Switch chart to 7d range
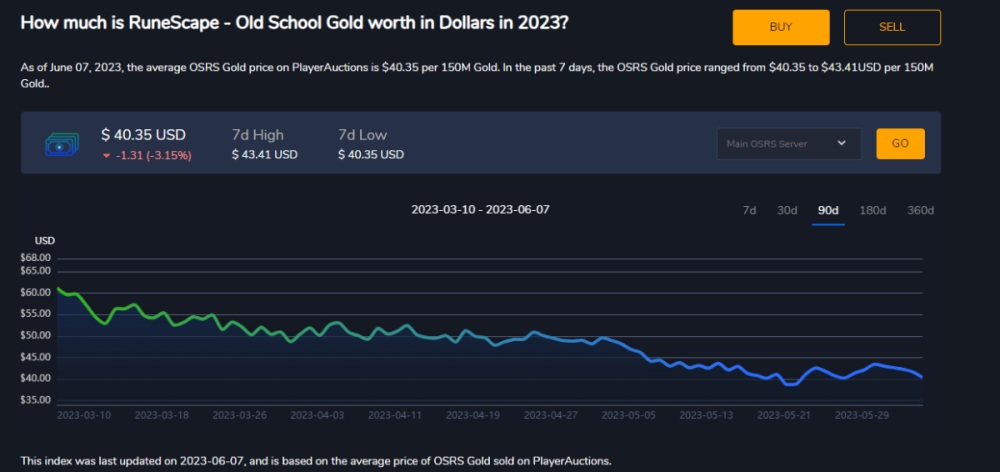 pos(749,210)
